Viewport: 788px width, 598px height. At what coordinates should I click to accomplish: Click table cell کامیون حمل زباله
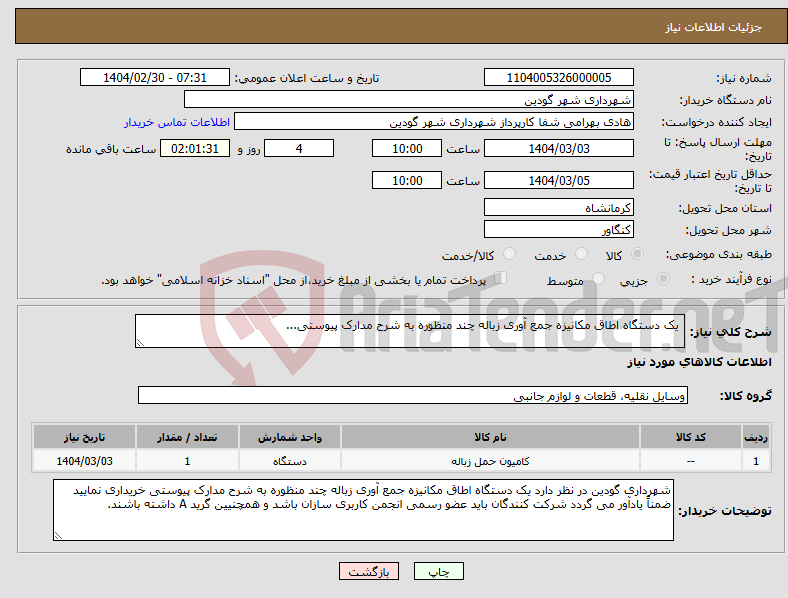(490, 460)
